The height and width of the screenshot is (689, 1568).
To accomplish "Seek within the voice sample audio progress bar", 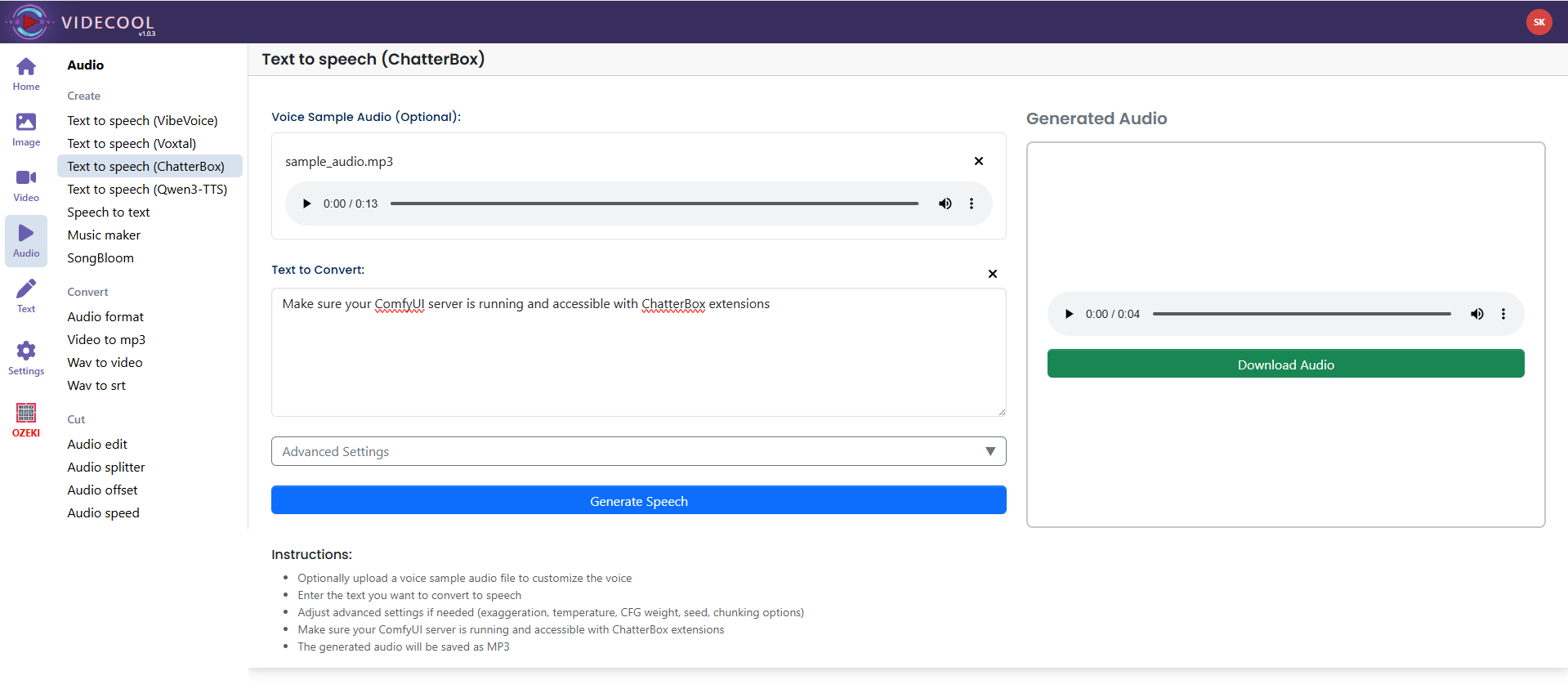I will (x=654, y=204).
